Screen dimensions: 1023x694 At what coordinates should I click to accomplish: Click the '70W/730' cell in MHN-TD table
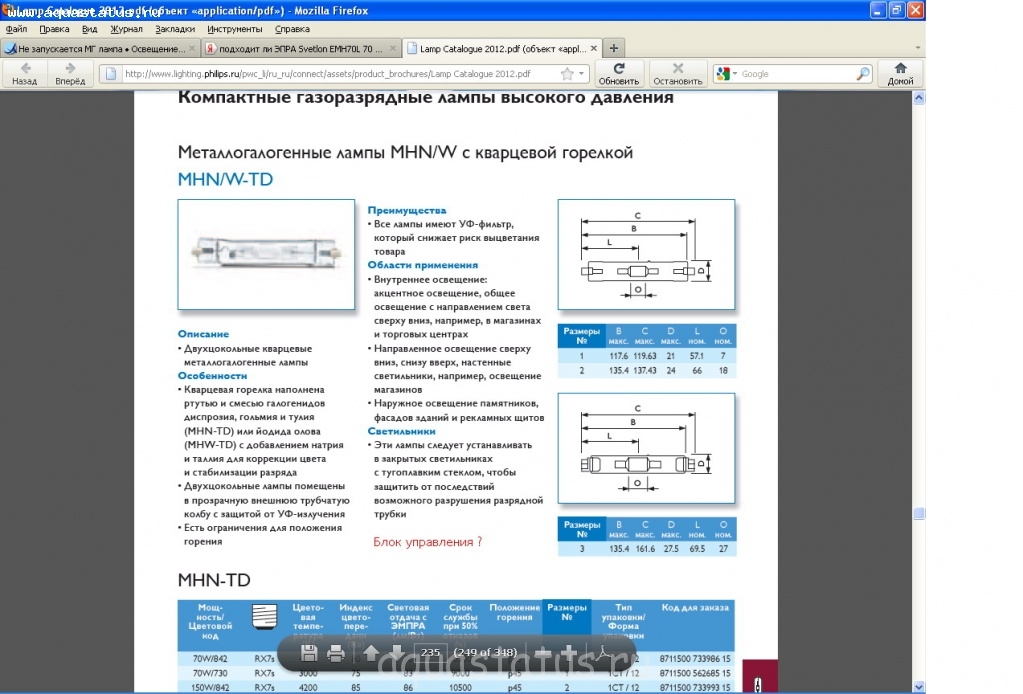pos(210,673)
